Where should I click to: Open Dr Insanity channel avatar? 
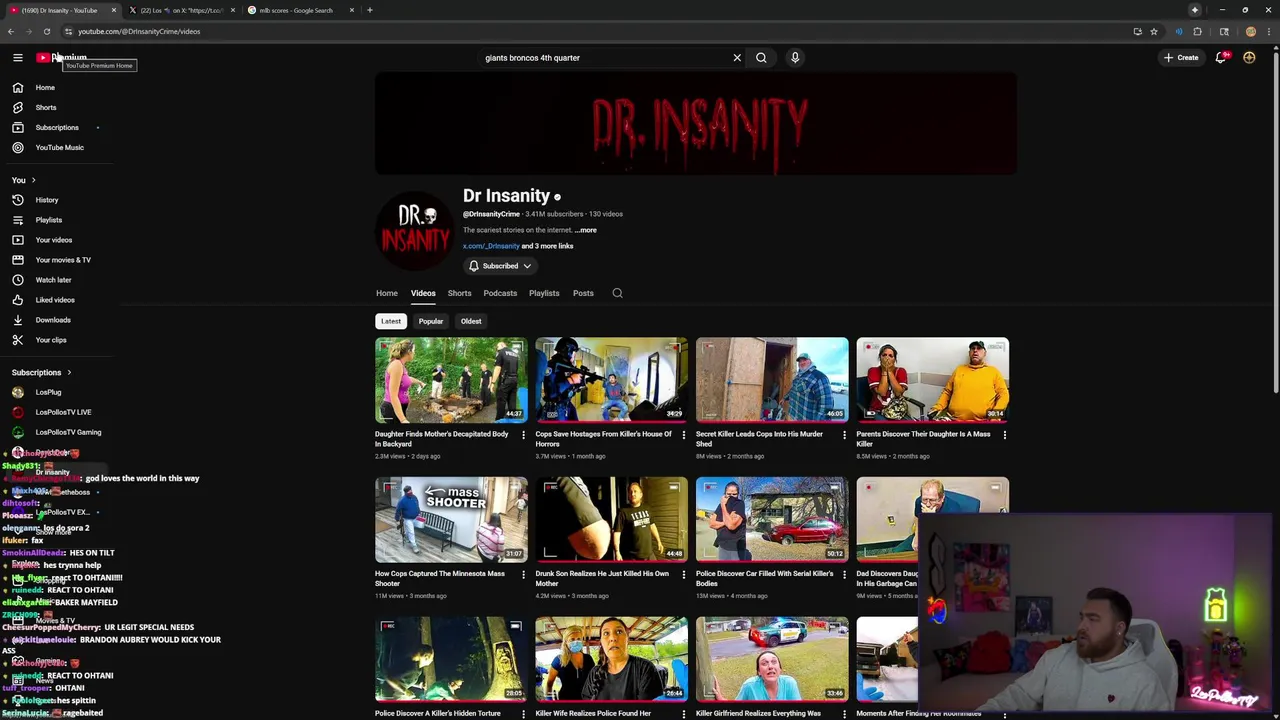(x=415, y=231)
